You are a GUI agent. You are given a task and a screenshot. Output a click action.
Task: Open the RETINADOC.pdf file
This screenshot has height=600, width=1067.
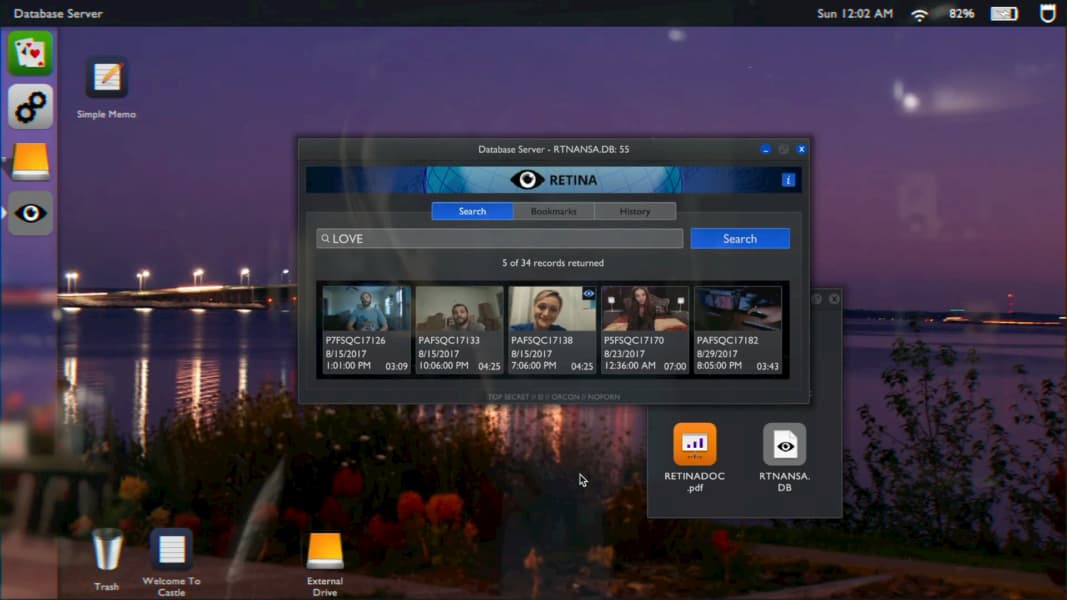[695, 457]
